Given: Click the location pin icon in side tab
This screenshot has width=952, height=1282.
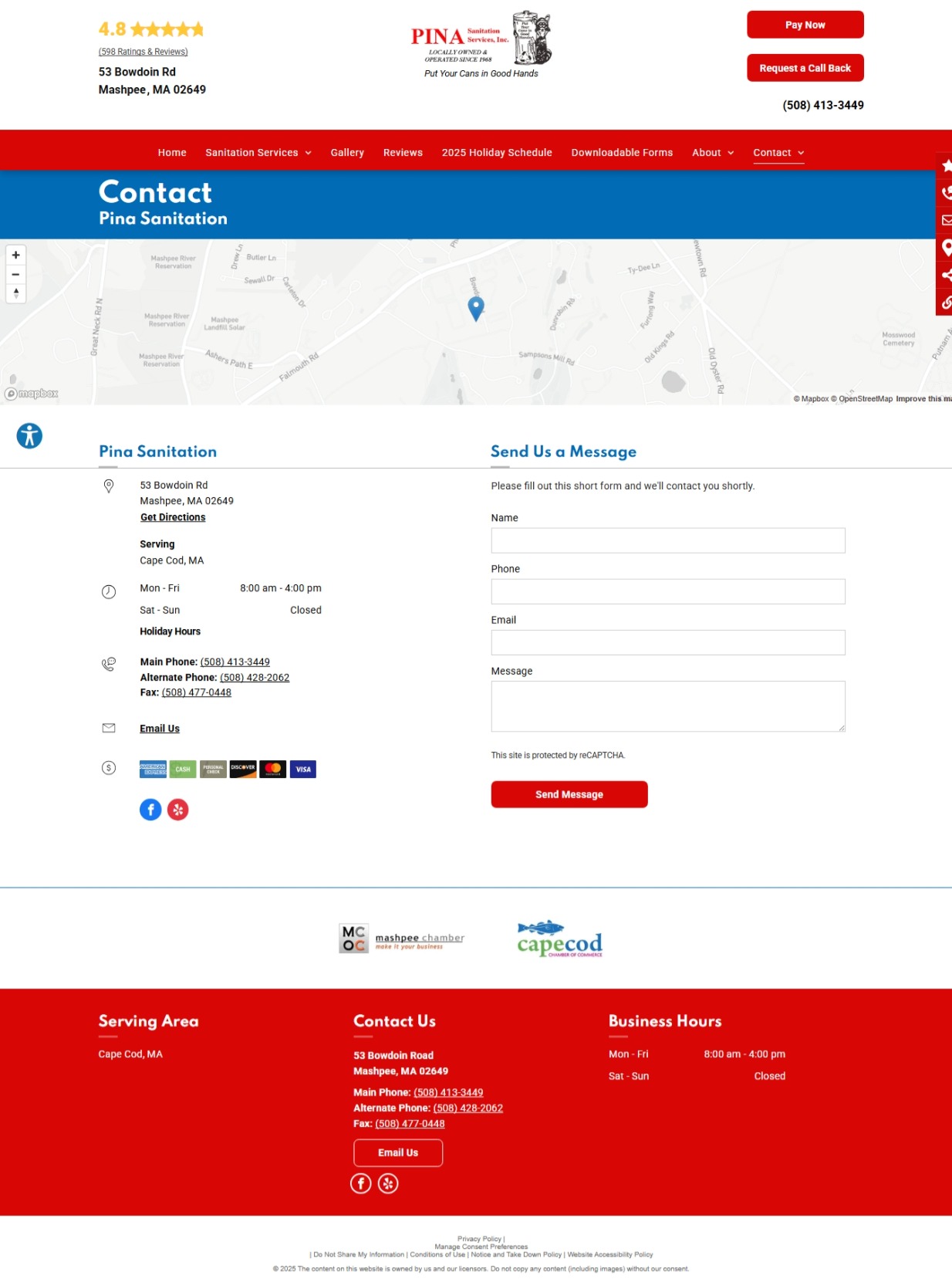Looking at the screenshot, I should [946, 248].
